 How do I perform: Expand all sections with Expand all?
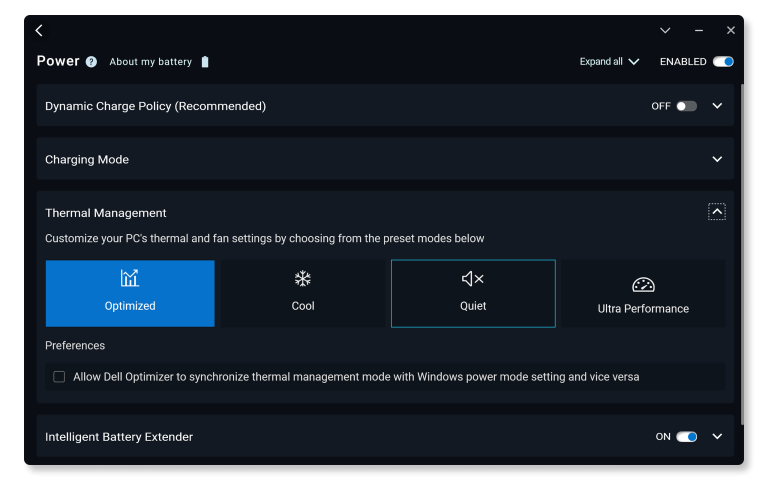pos(609,62)
